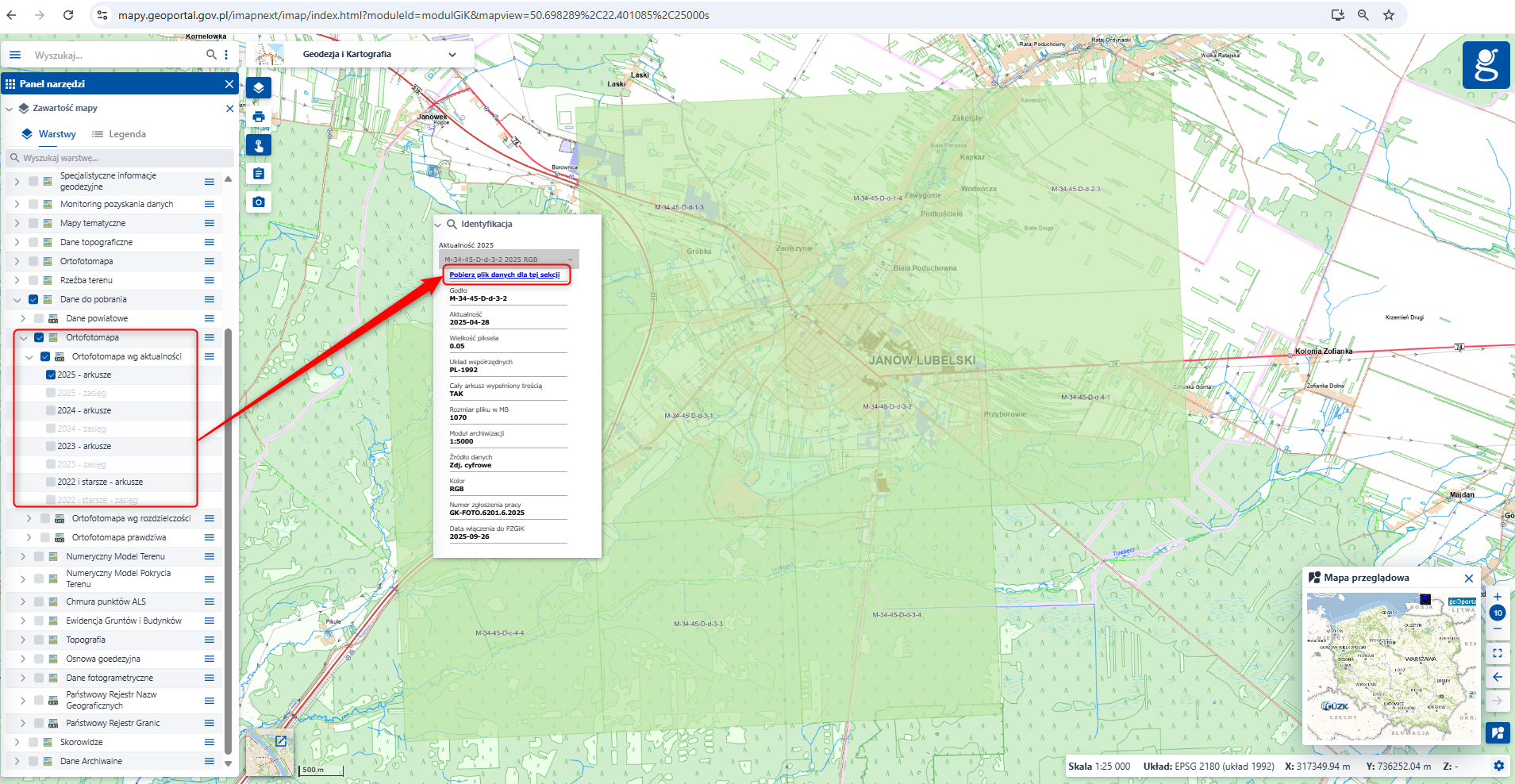Zoom in using plus on overview map
The image size is (1515, 784).
tap(1497, 597)
